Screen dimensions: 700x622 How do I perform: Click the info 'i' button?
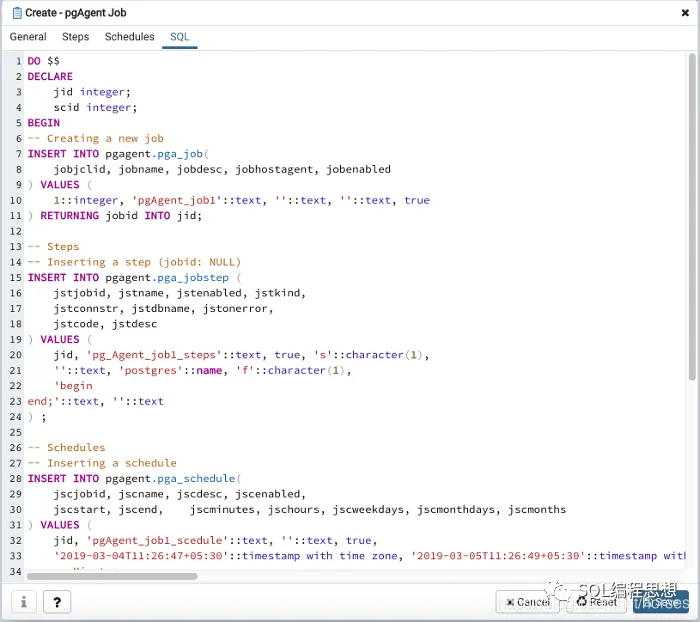[24, 602]
